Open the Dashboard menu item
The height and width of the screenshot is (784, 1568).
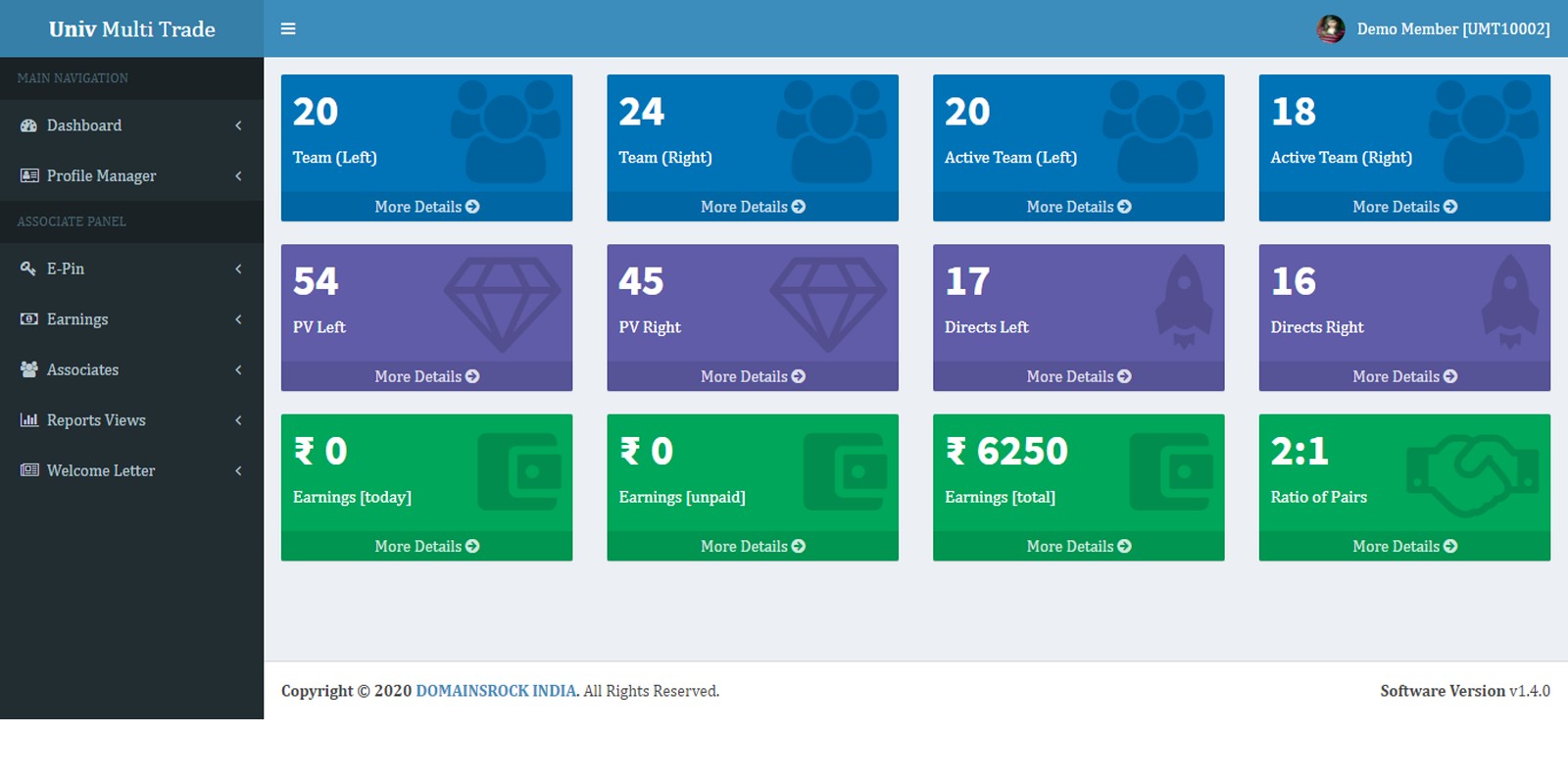pyautogui.click(x=131, y=125)
